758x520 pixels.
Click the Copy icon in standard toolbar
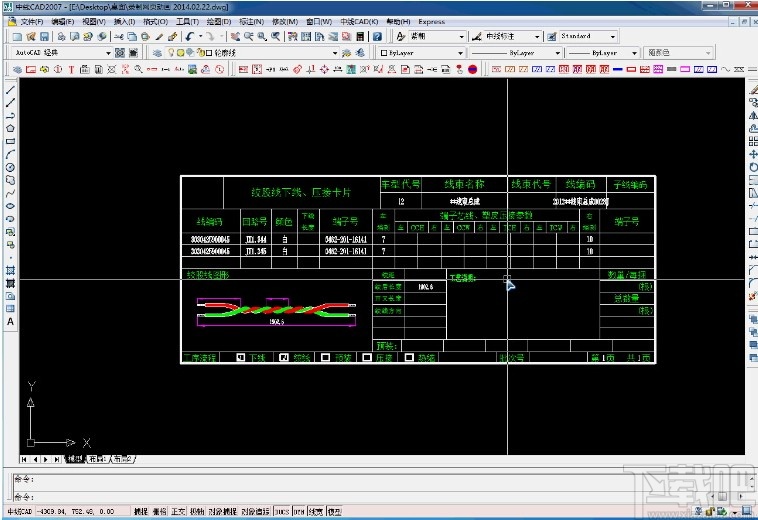(132, 37)
